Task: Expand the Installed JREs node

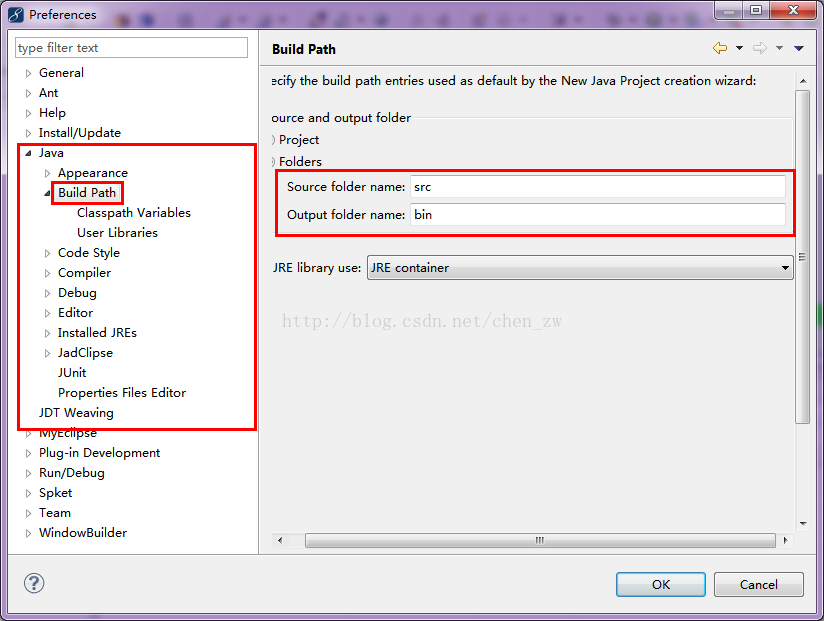Action: [47, 333]
